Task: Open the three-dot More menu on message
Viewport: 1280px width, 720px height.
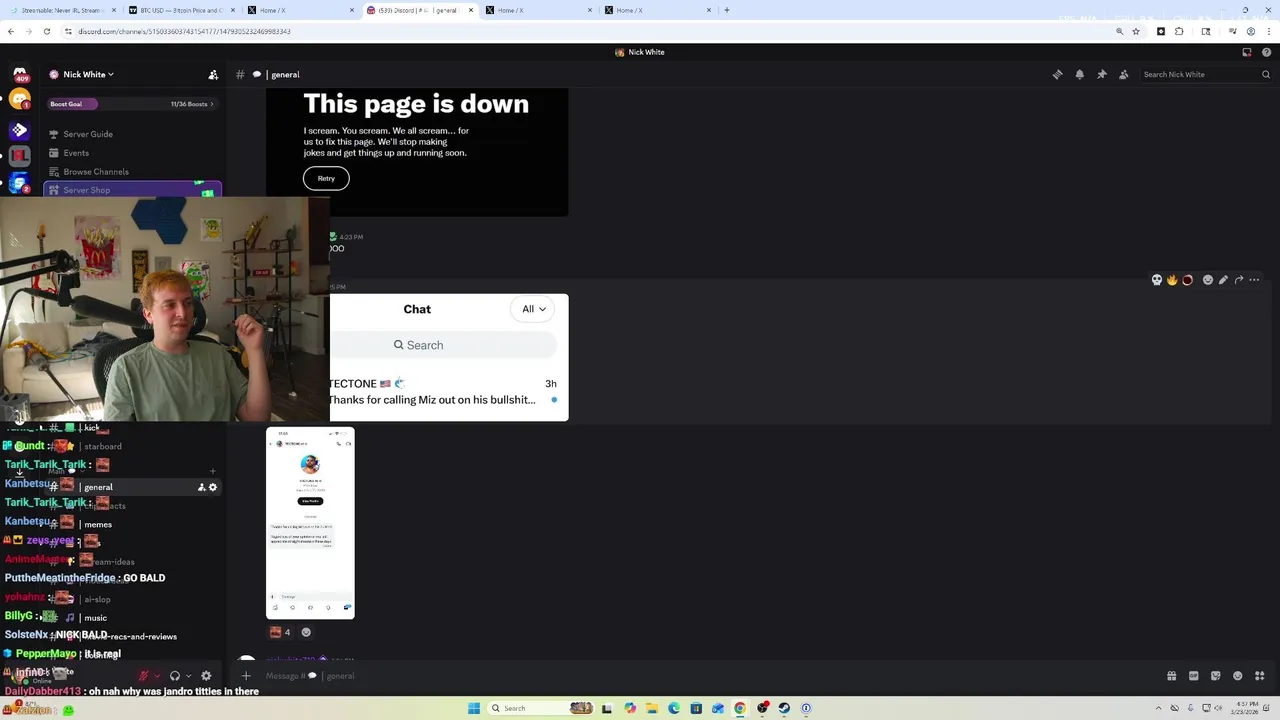Action: [1254, 280]
